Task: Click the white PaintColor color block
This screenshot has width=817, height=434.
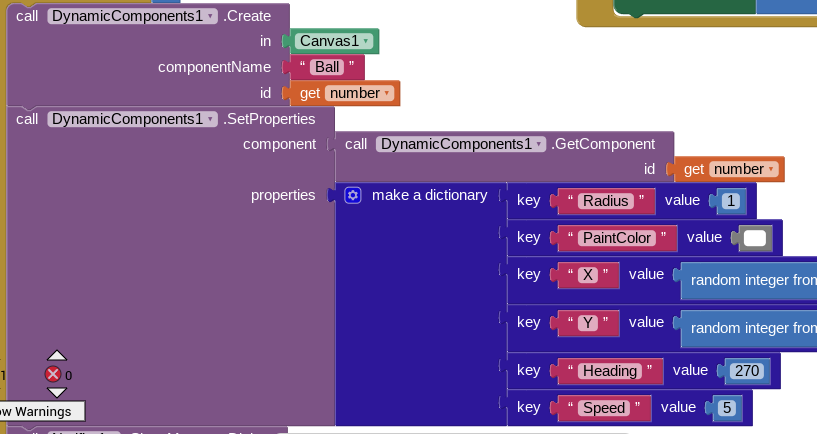Action: click(x=754, y=238)
